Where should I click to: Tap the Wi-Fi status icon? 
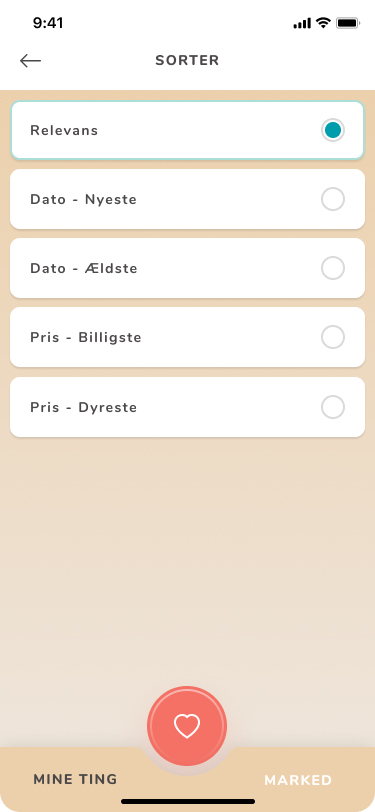coord(323,23)
